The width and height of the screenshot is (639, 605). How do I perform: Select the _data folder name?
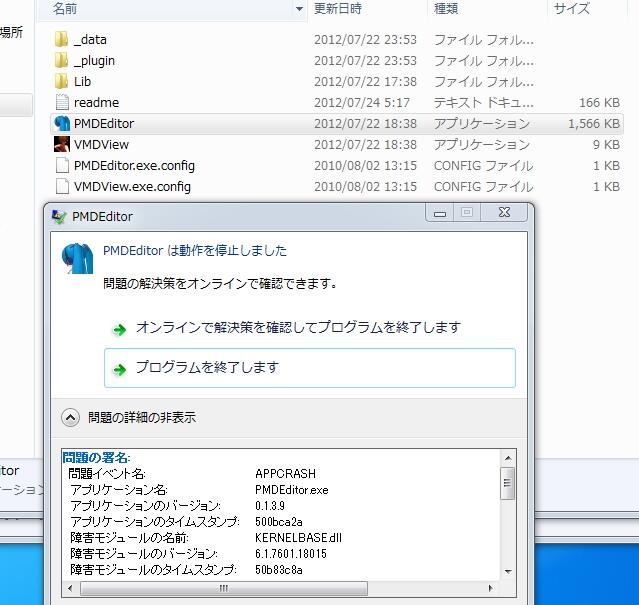click(90, 40)
